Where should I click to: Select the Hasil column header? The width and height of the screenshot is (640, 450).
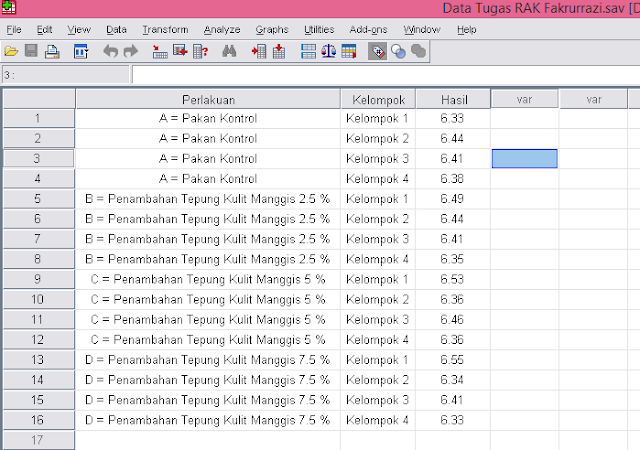453,100
